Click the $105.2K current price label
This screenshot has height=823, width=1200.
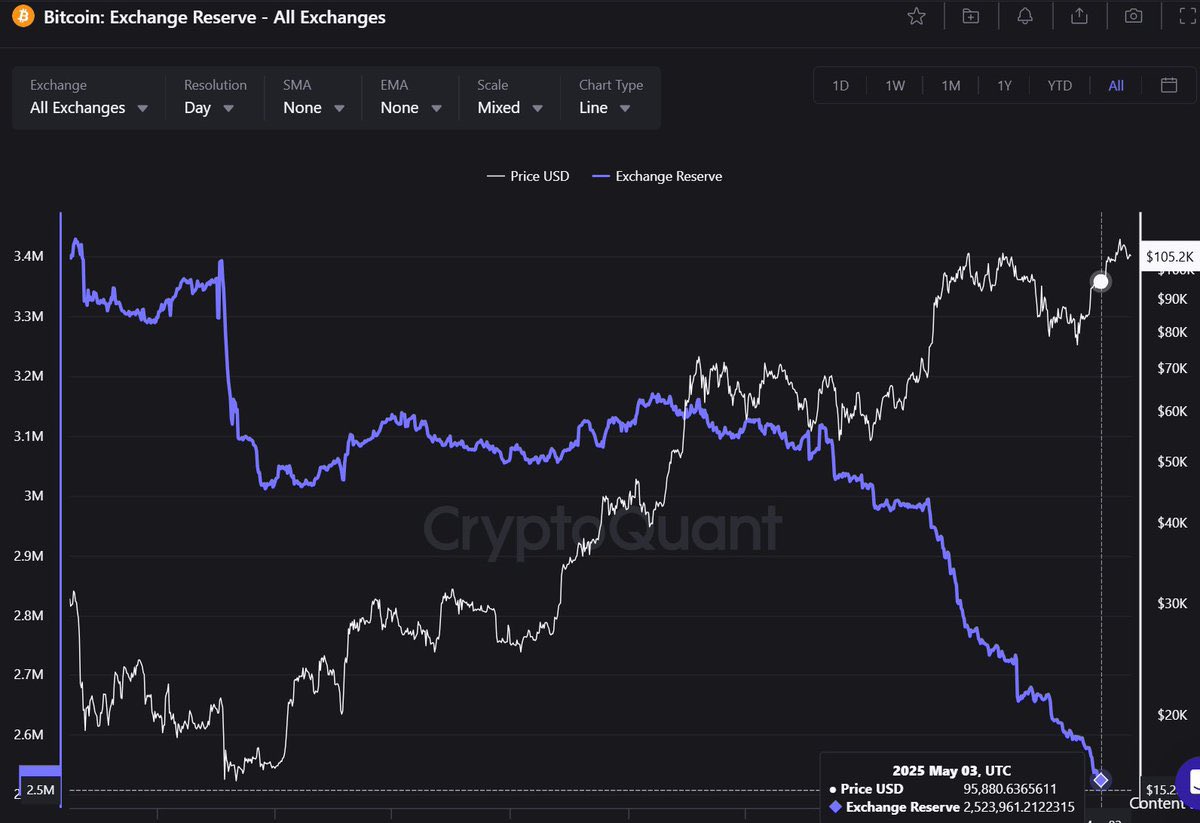1169,256
